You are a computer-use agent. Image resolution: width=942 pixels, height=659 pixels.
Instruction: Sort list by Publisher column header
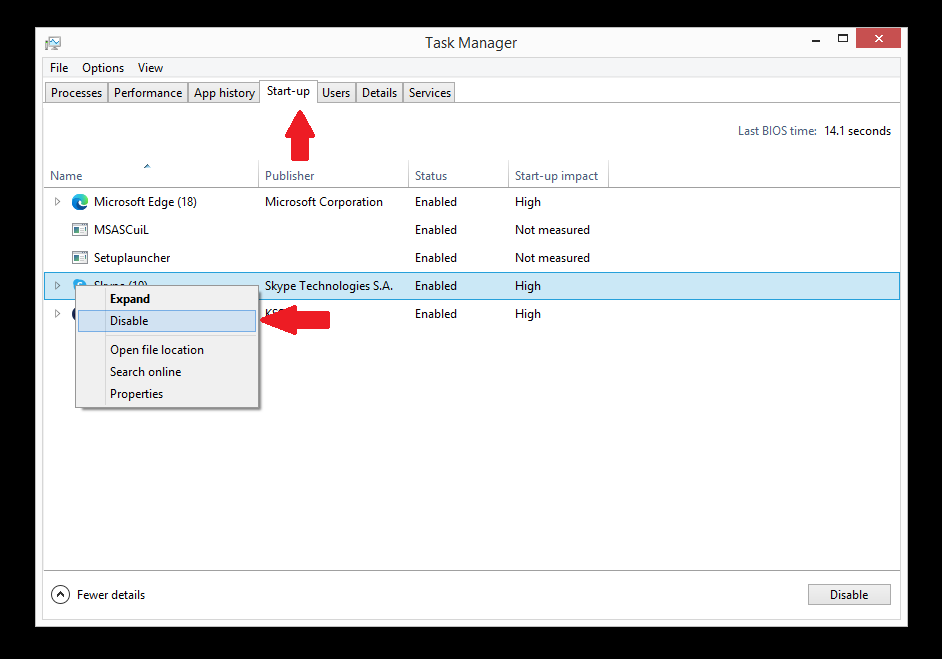[290, 176]
